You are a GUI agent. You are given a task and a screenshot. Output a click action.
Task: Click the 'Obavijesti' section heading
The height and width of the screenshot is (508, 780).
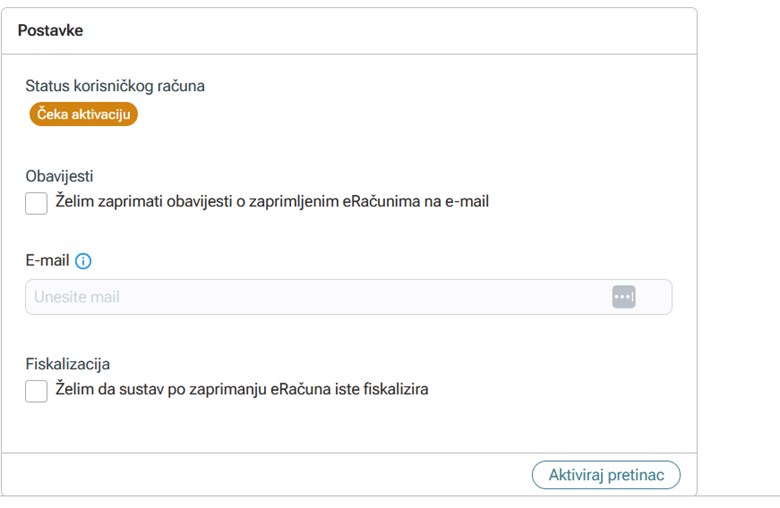tap(59, 176)
